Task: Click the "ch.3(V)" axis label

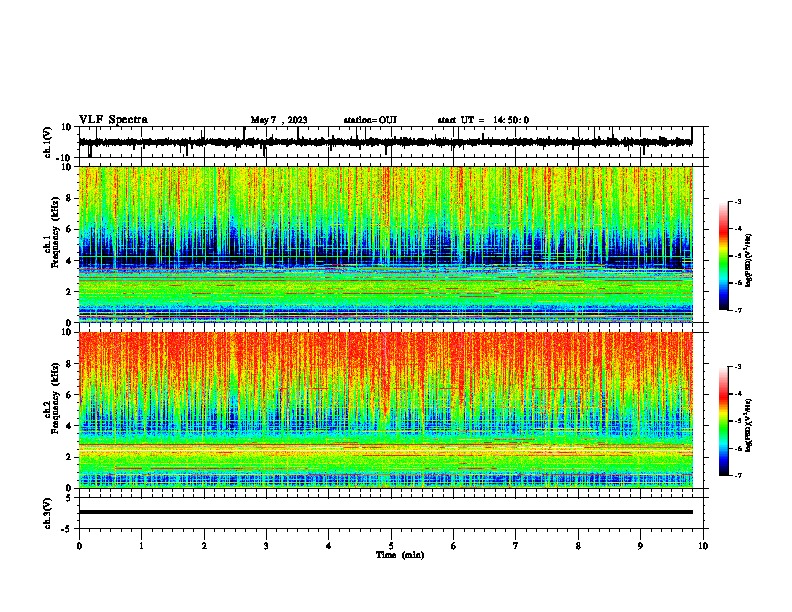Action: pos(48,513)
